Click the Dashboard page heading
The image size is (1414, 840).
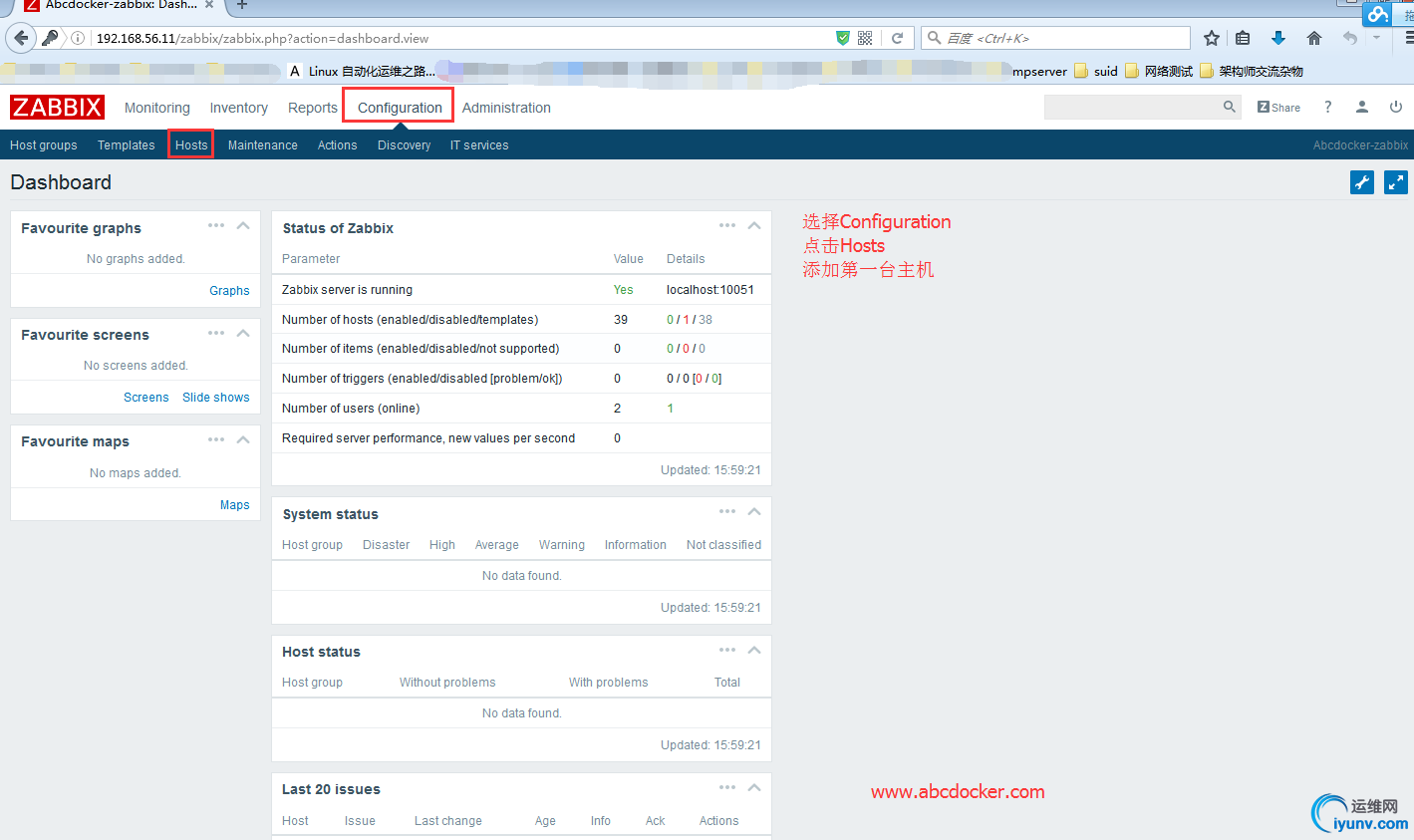coord(61,182)
